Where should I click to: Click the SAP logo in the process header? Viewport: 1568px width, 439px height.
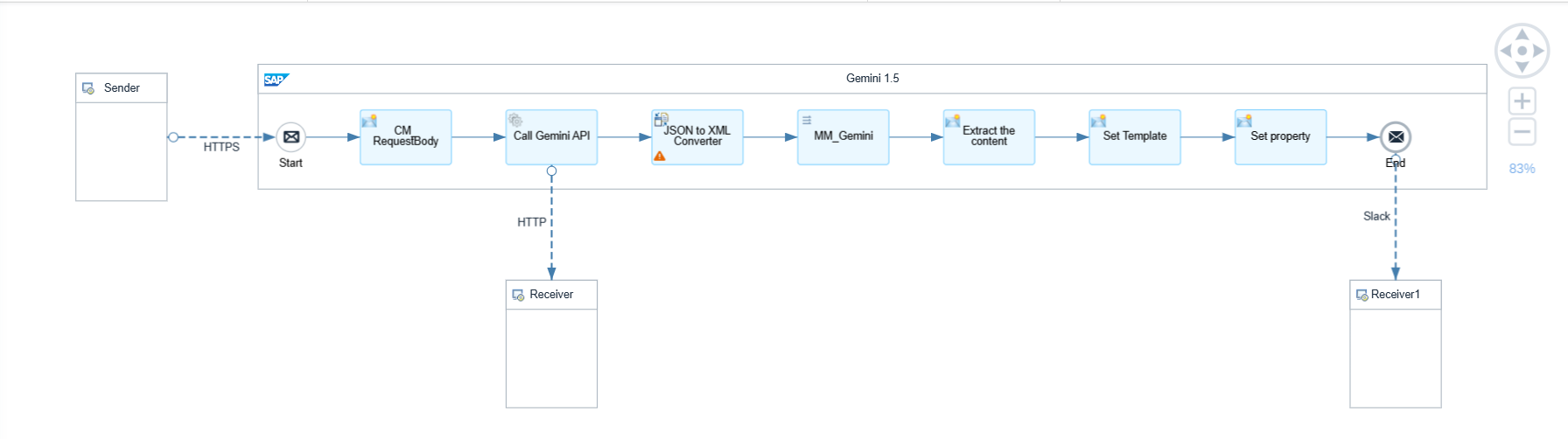pyautogui.click(x=276, y=80)
